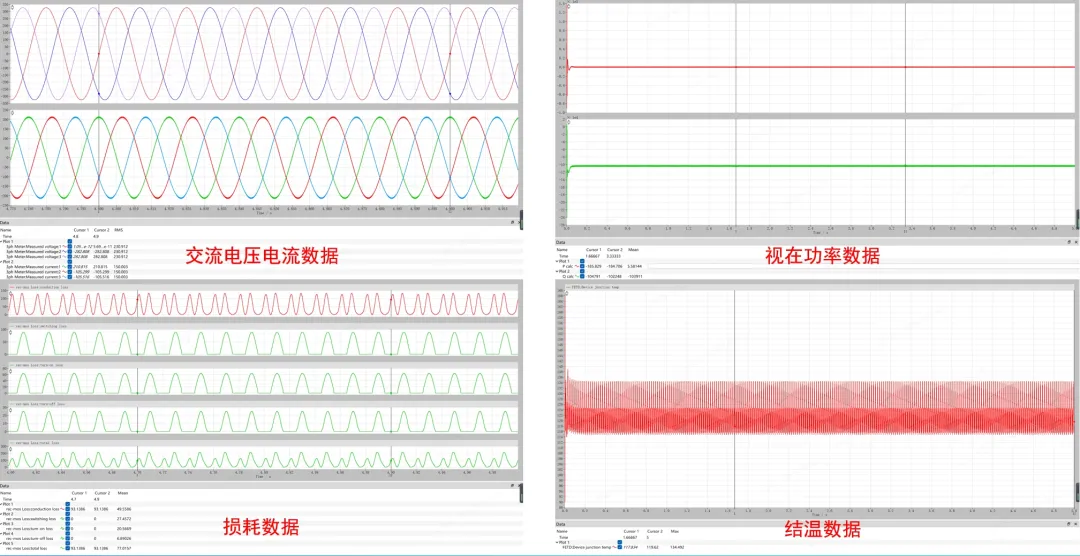Collapse Plot 1 in the voltage-current data table
This screenshot has width=1080, height=556.
point(2,240)
